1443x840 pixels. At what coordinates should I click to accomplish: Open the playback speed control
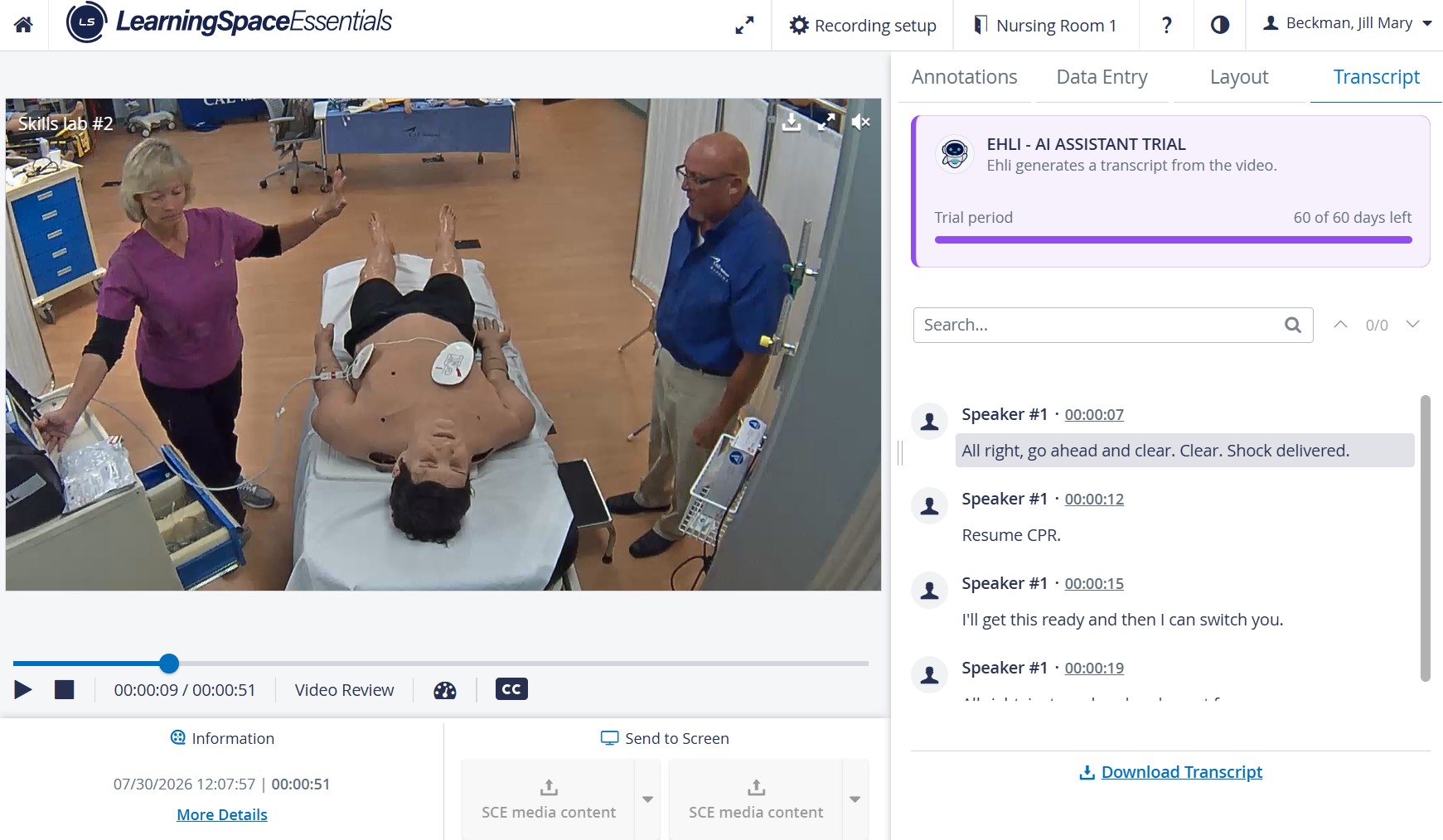pos(445,690)
